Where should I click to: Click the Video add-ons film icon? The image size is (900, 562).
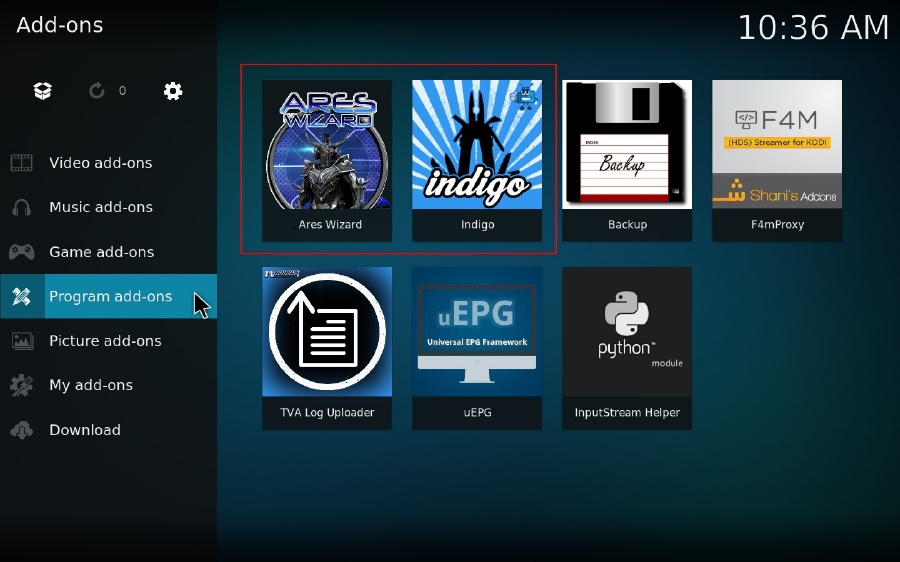pyautogui.click(x=22, y=162)
